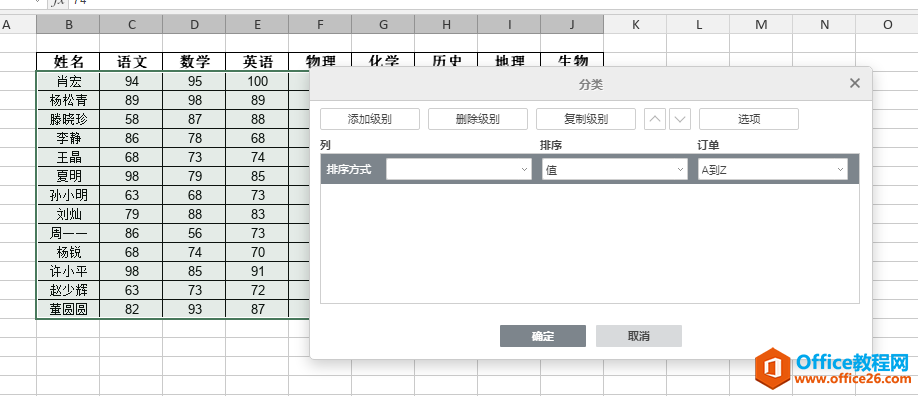
Task: Select the cell with name 周一一
Action: click(68, 233)
